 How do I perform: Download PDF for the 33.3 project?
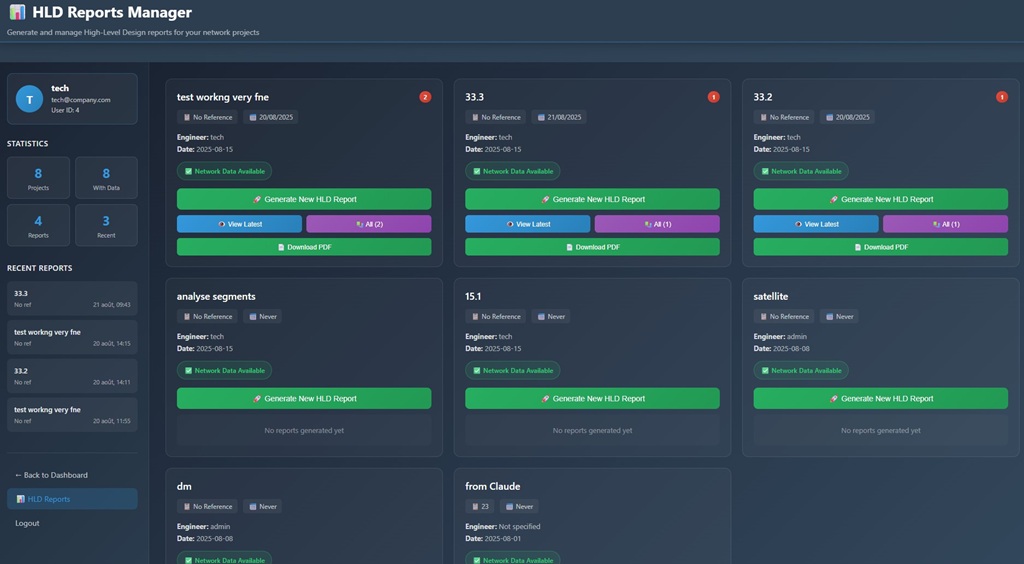(592, 247)
